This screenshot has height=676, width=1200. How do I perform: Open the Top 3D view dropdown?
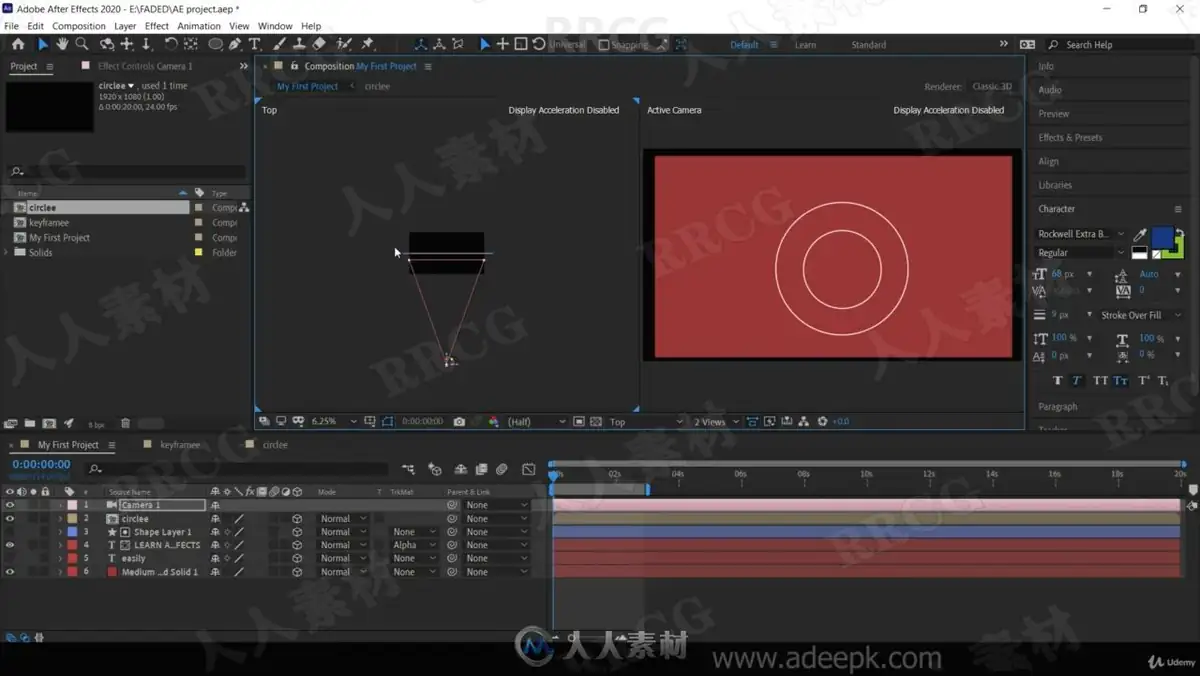(647, 422)
